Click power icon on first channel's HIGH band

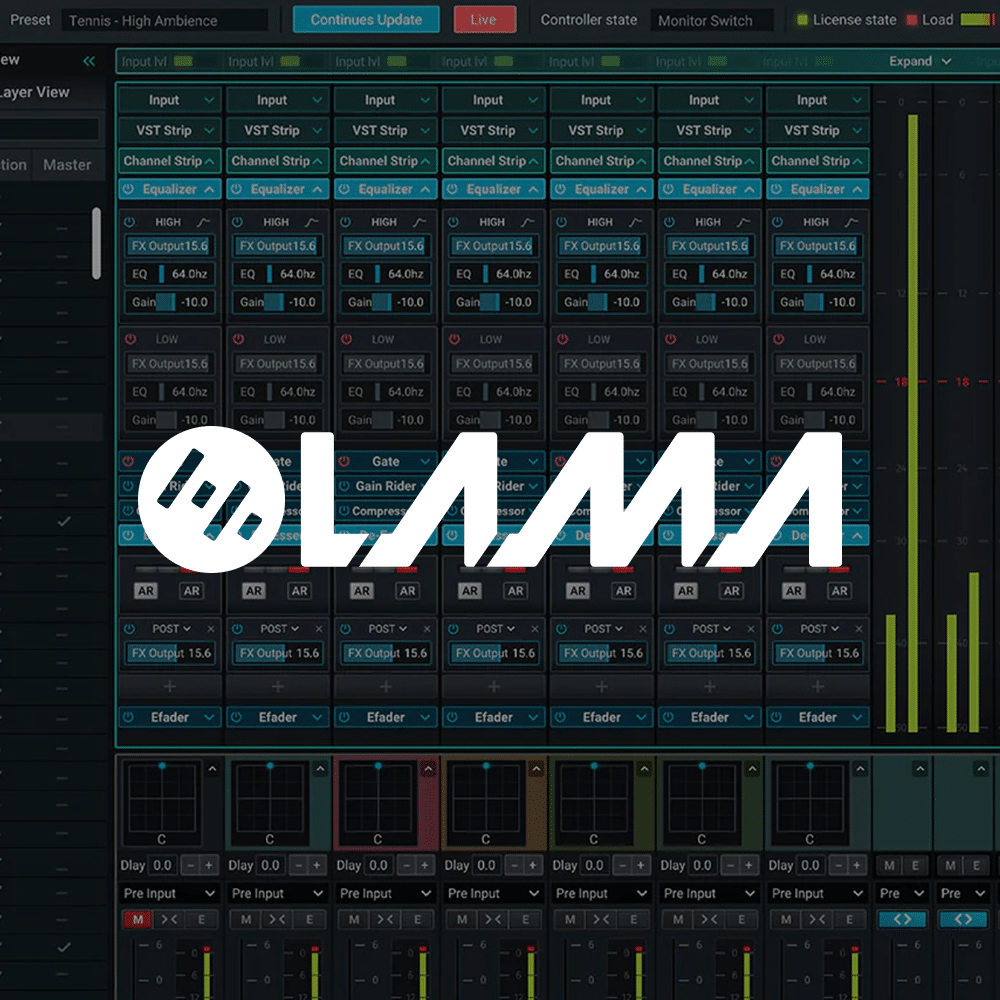(x=130, y=222)
